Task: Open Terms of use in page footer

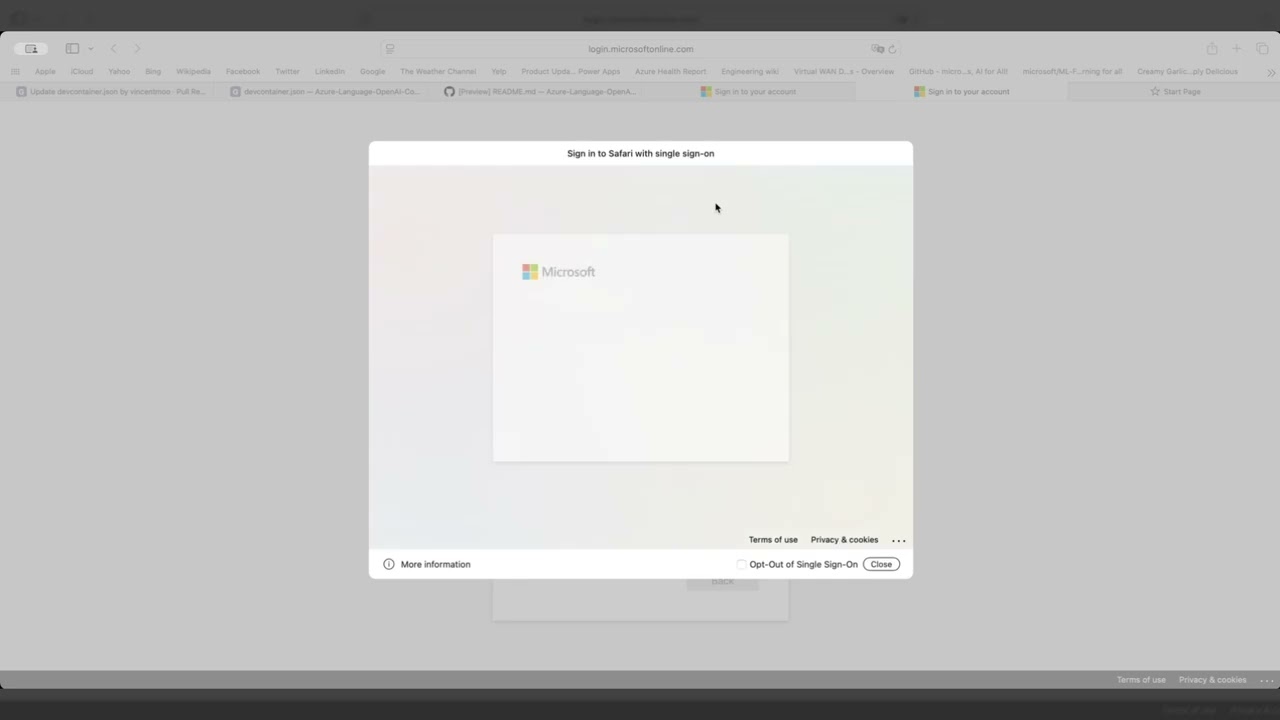Action: (x=1141, y=680)
